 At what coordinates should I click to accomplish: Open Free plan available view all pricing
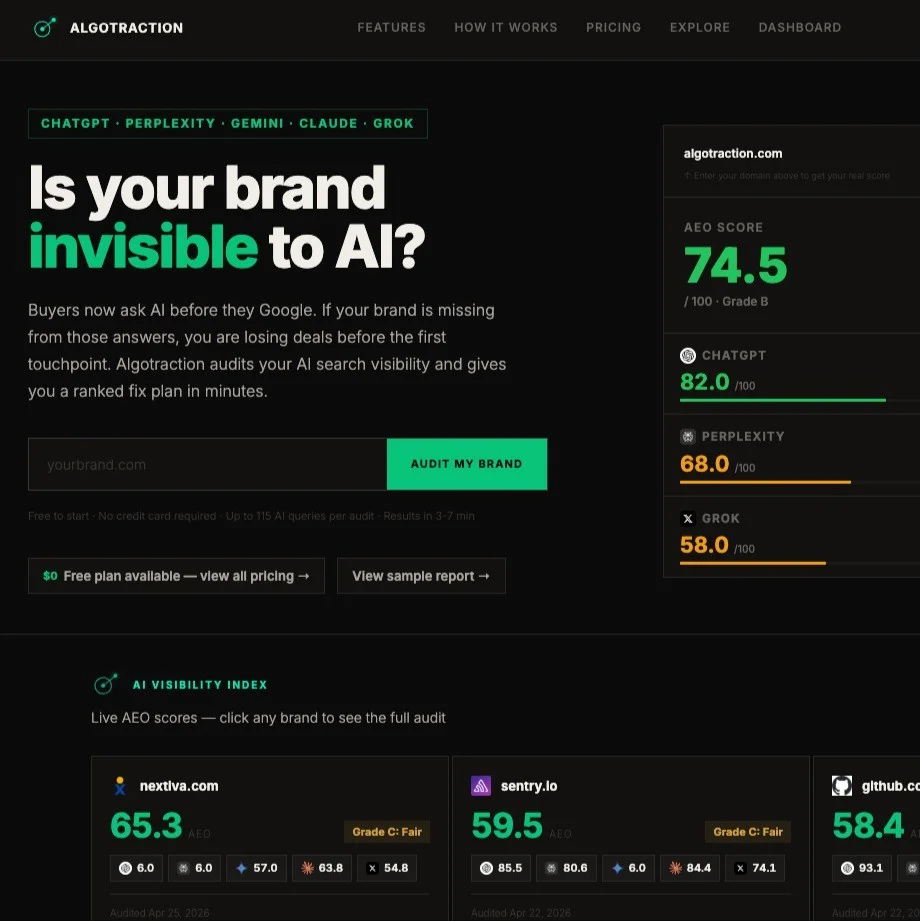point(176,576)
